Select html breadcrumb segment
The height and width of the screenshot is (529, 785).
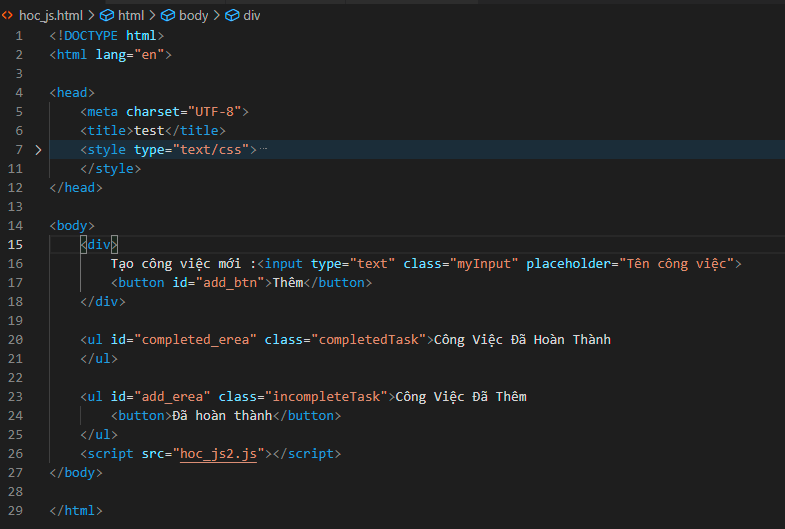[x=131, y=16]
